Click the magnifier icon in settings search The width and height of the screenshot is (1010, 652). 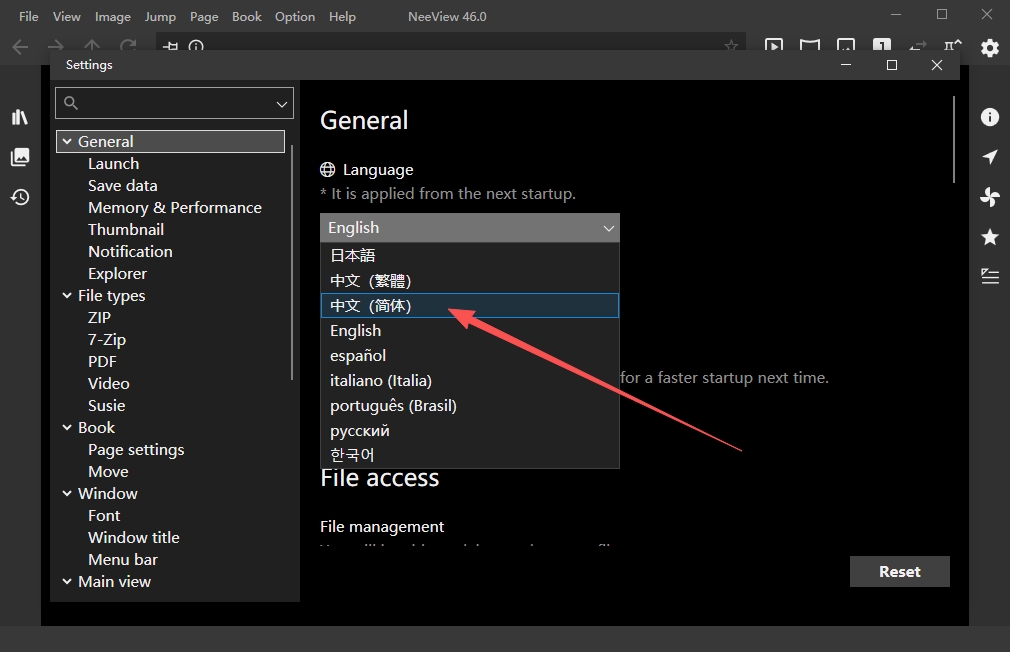coord(71,103)
